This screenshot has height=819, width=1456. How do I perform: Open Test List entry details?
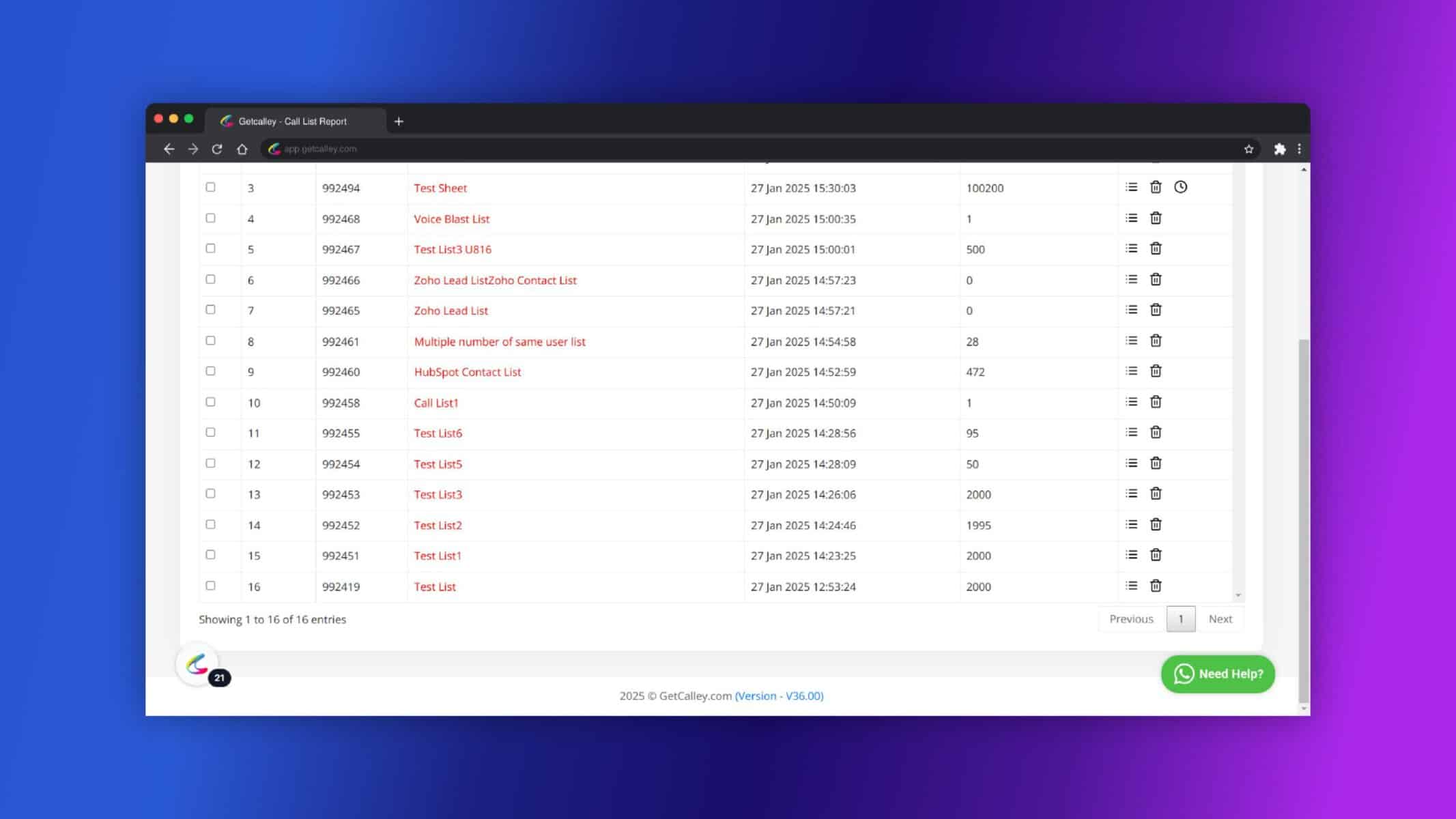(1132, 586)
